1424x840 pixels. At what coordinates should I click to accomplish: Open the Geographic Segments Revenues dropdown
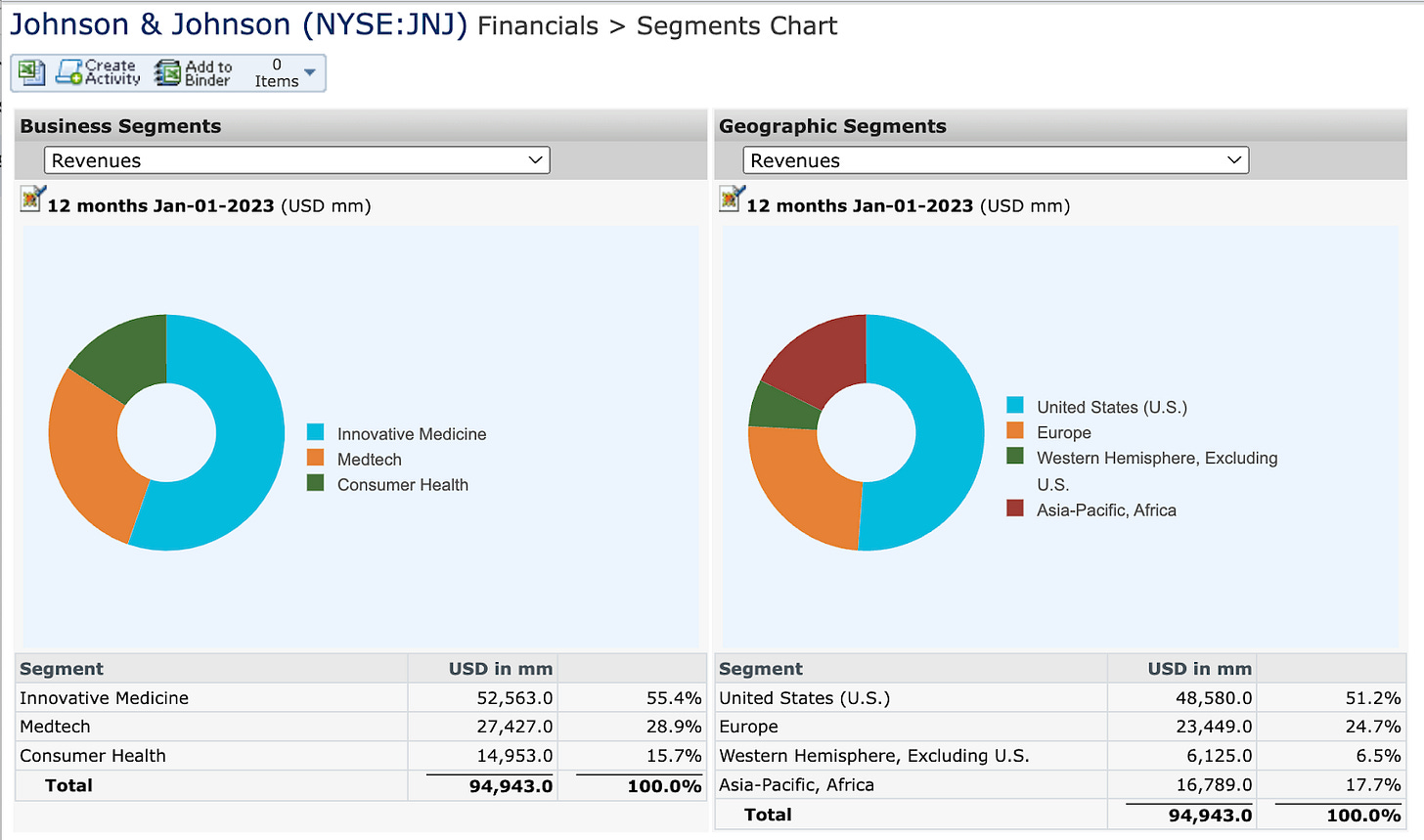(x=996, y=160)
